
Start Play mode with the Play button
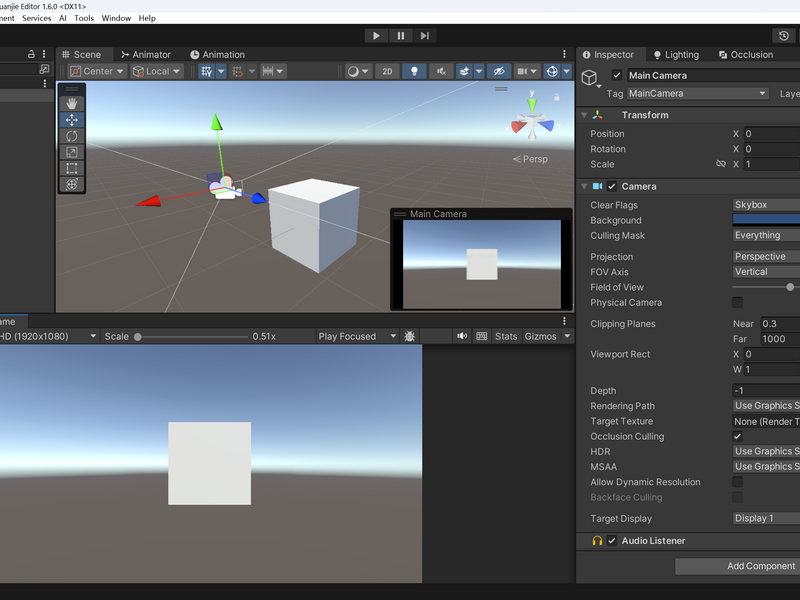(377, 36)
